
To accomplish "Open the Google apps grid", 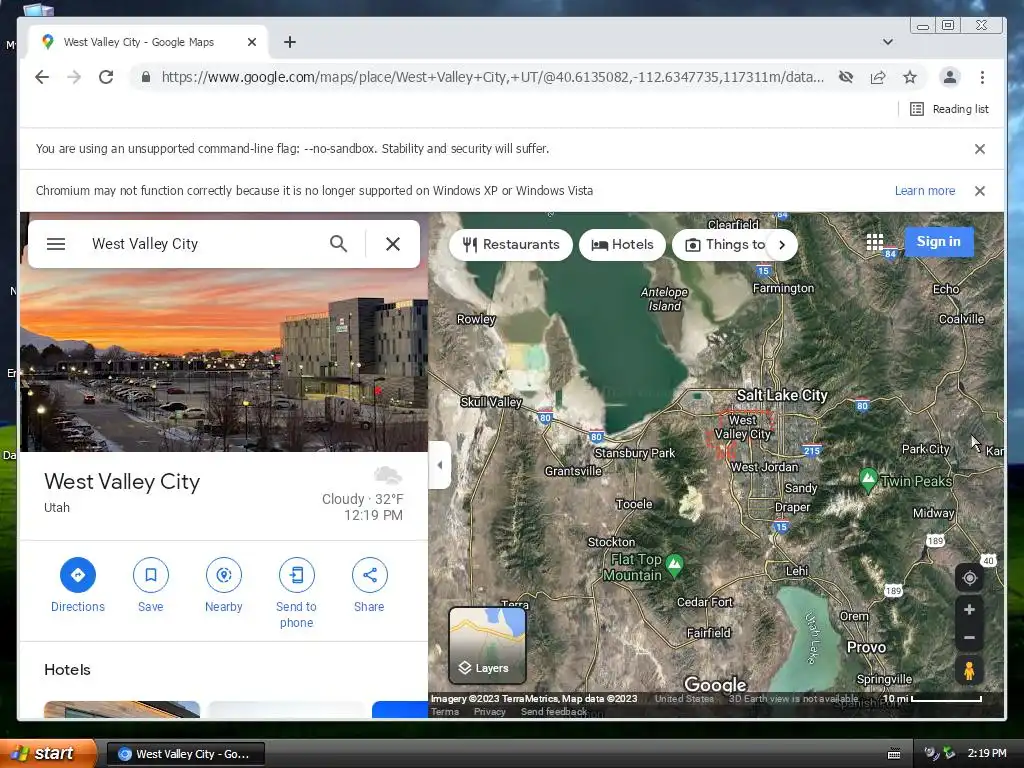I will (874, 242).
